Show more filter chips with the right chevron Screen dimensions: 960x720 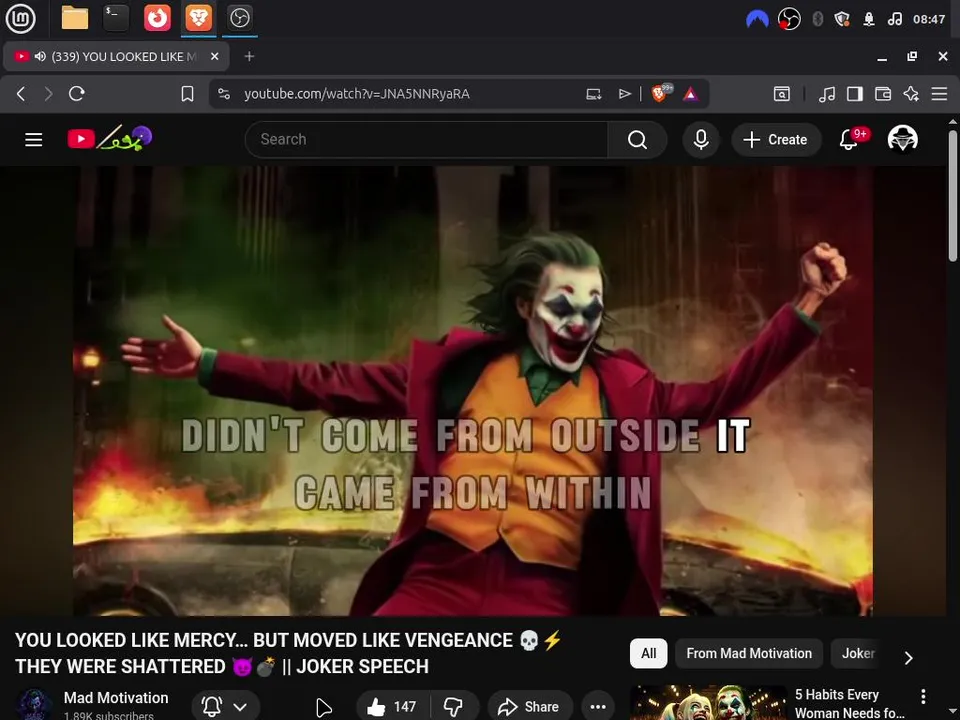[909, 658]
